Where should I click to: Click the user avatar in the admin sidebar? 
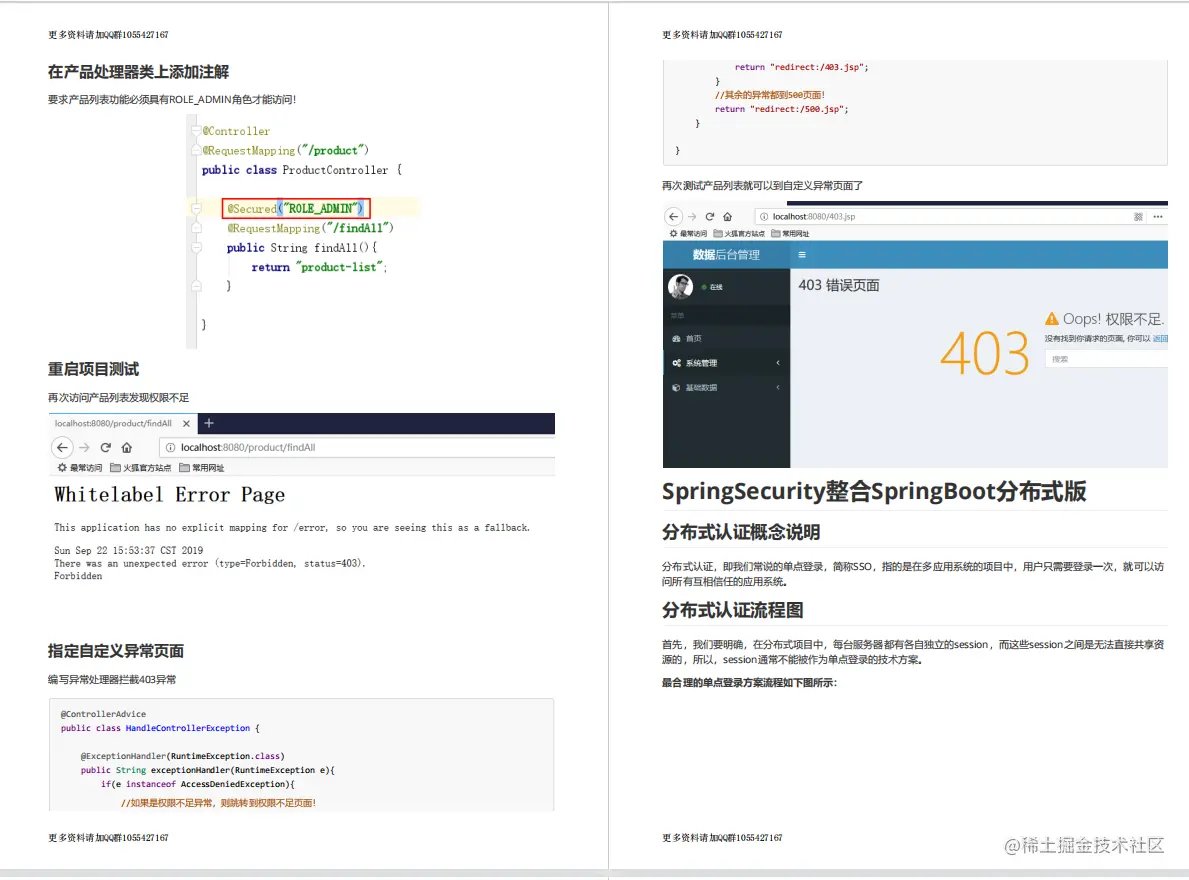[681, 286]
